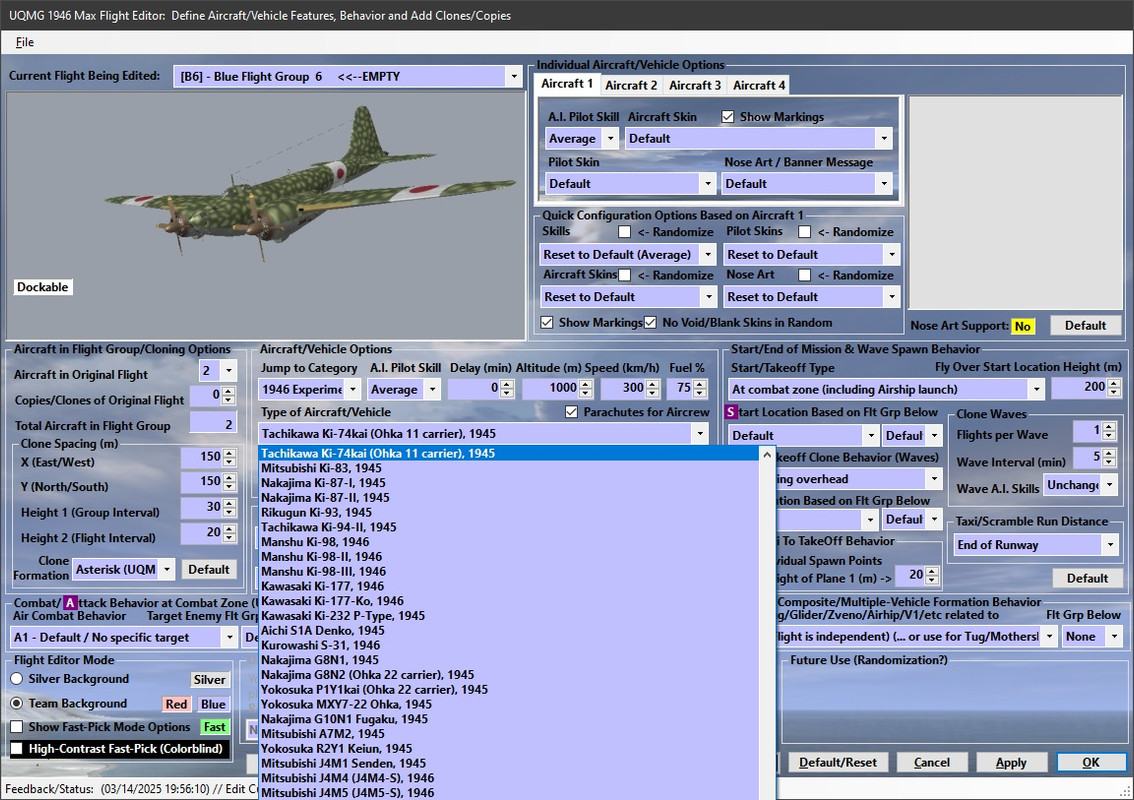Toggle the Show Markings checkbox beside Aircraft Skin
This screenshot has height=800, width=1134.
(x=728, y=116)
